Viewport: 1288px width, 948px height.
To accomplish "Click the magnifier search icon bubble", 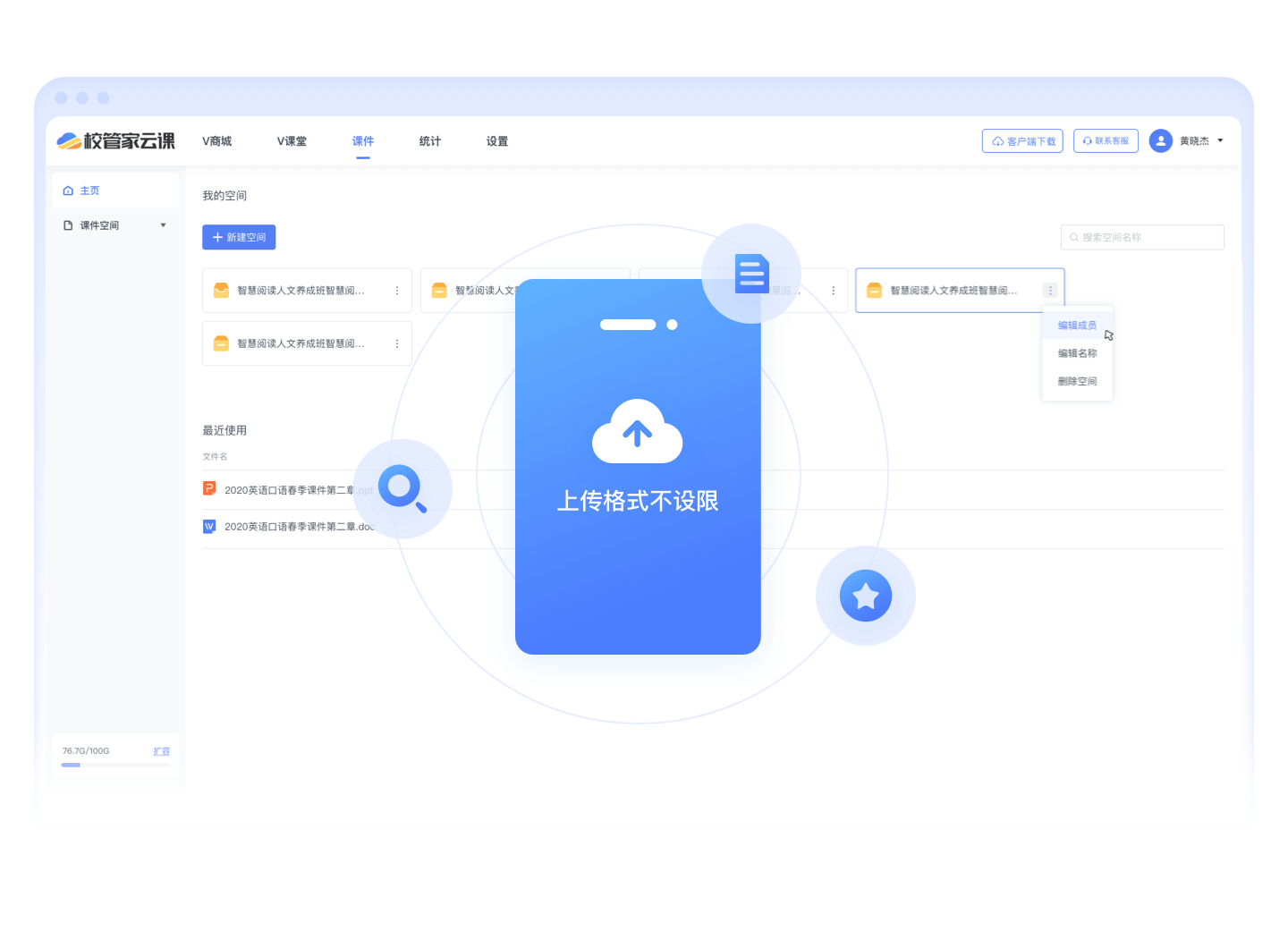I will tap(402, 488).
